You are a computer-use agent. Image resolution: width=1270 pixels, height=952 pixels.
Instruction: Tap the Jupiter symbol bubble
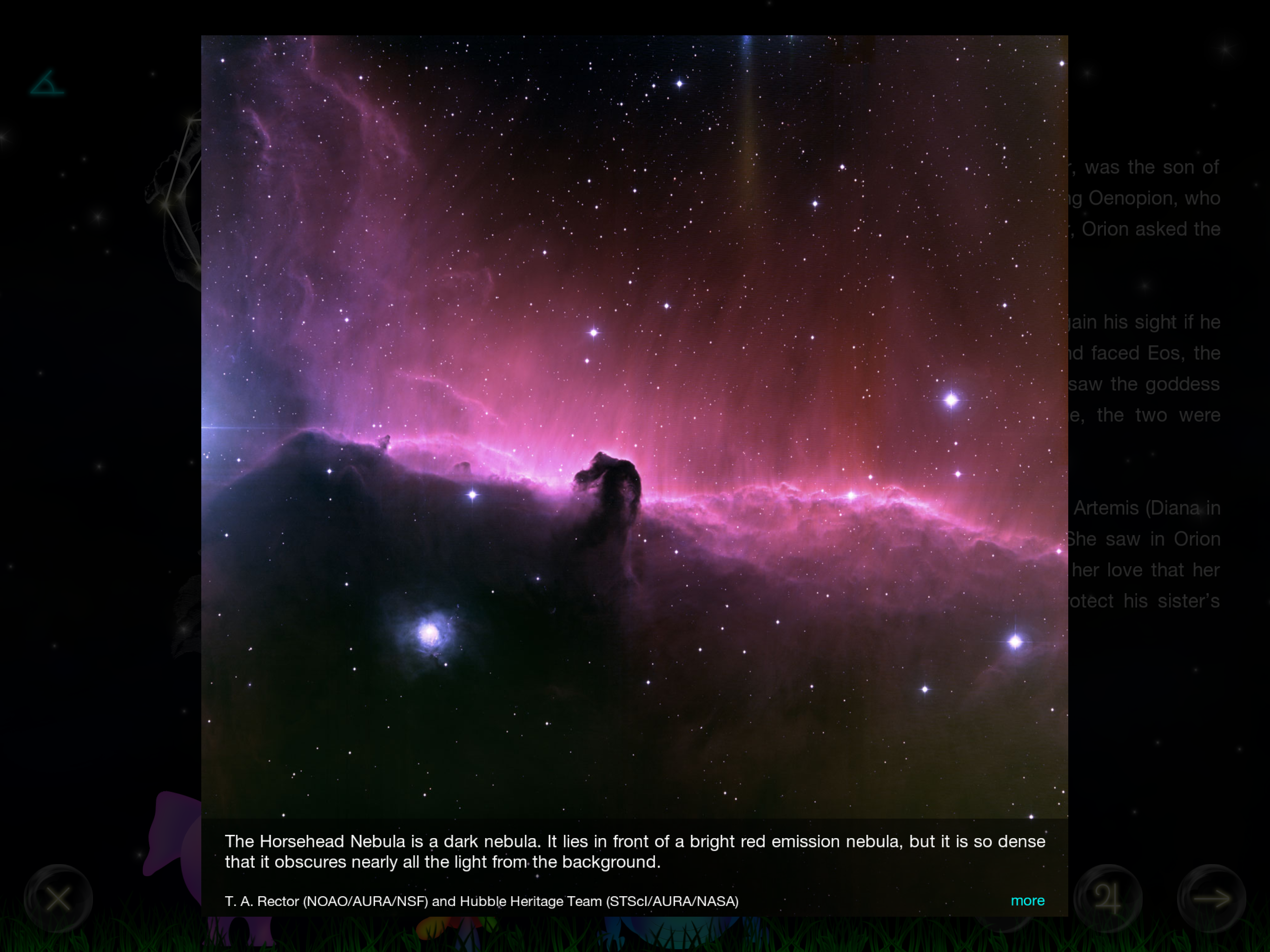(x=1107, y=898)
